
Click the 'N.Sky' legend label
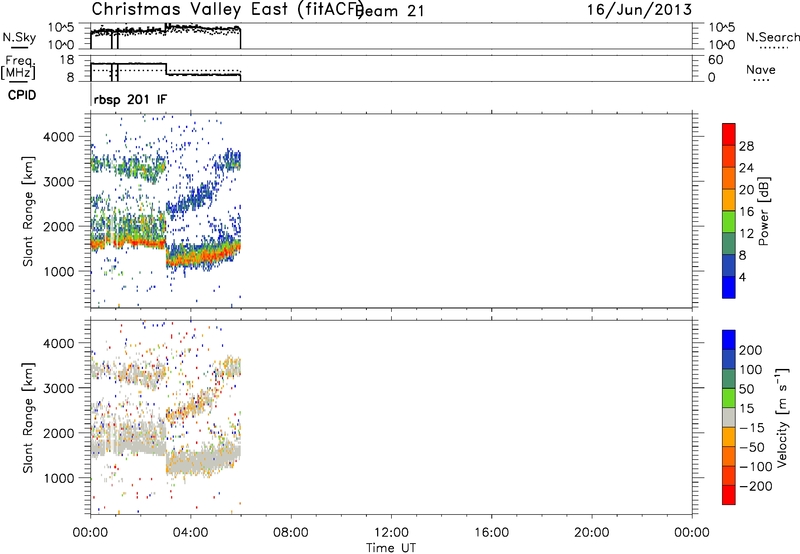(19, 37)
